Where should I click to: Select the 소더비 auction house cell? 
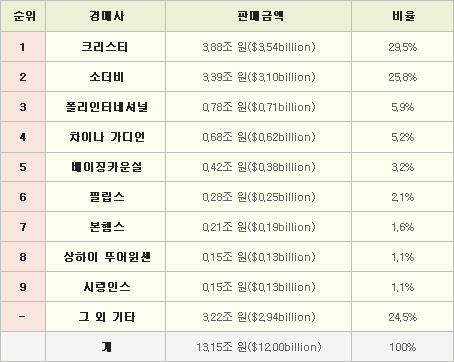tap(106, 77)
